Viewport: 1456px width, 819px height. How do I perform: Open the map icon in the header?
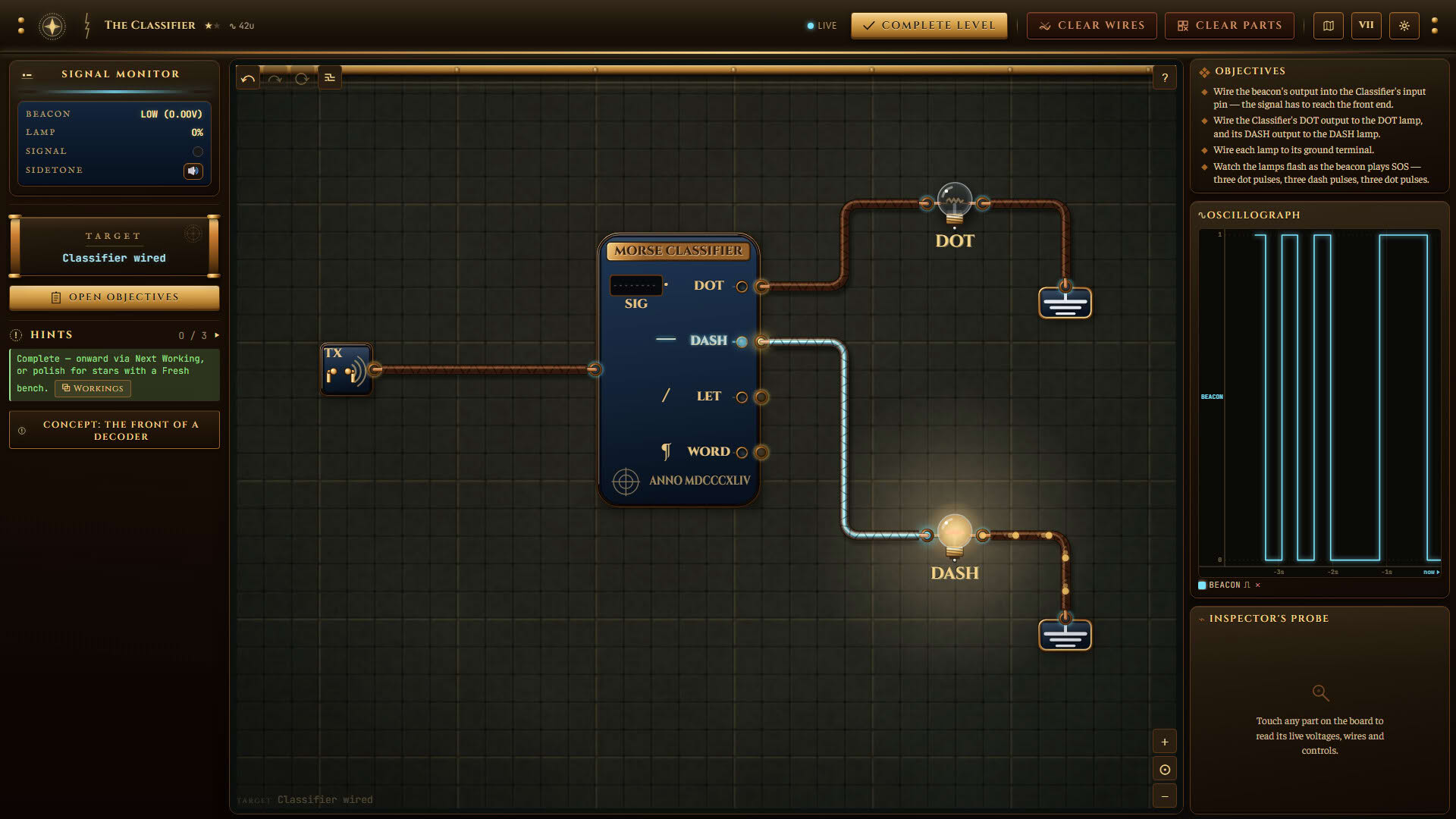tap(1329, 26)
